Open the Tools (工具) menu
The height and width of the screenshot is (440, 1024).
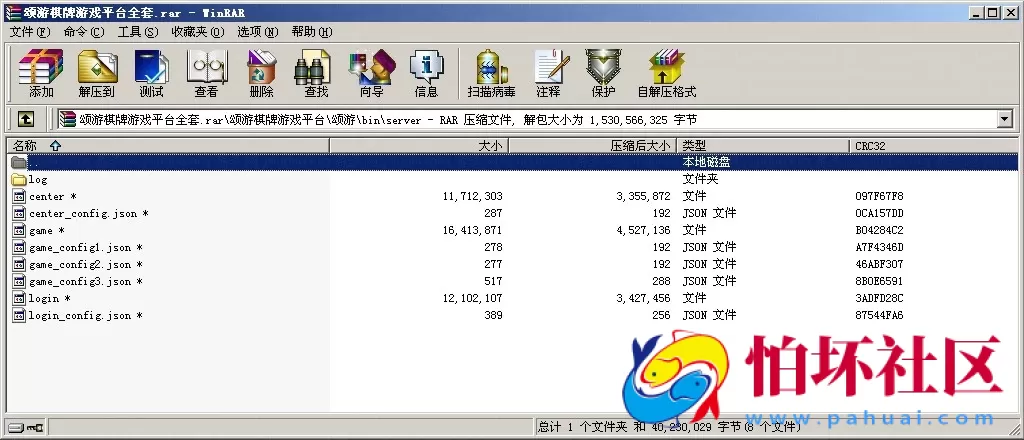tap(138, 32)
